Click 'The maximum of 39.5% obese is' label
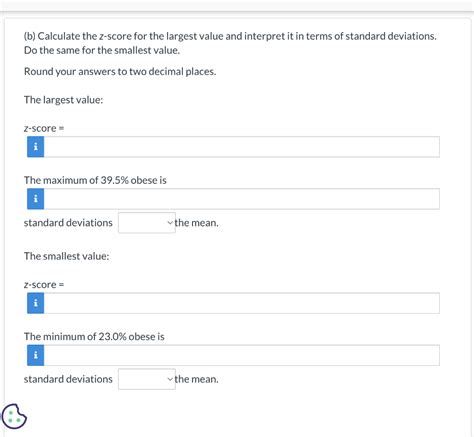 (x=95, y=180)
